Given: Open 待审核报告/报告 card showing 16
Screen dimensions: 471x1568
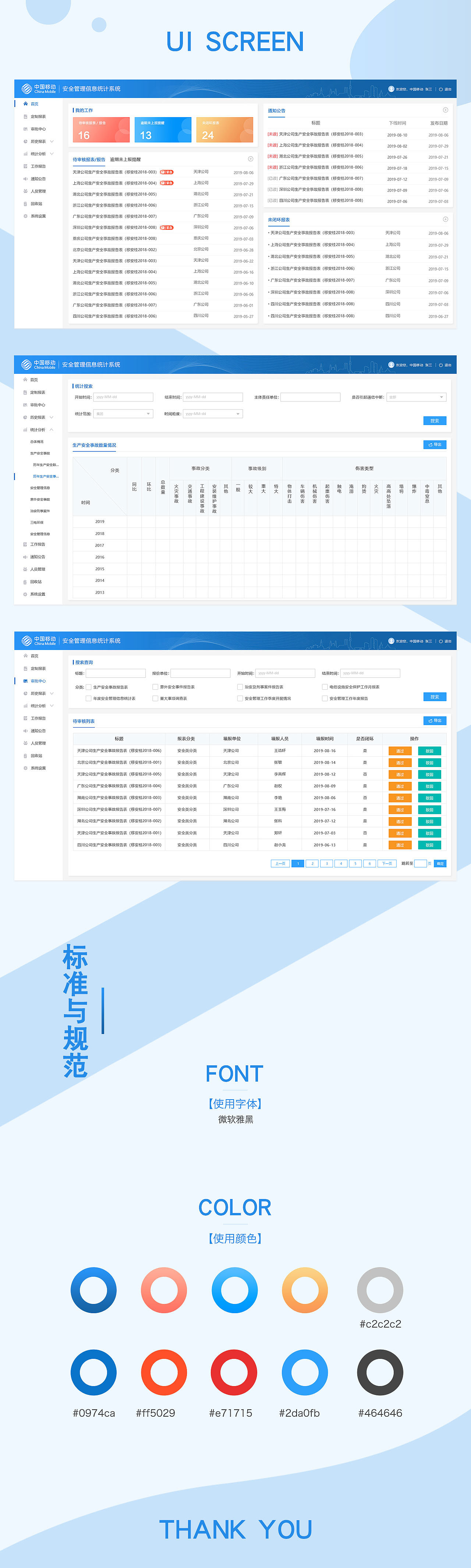Looking at the screenshot, I should coord(101,130).
